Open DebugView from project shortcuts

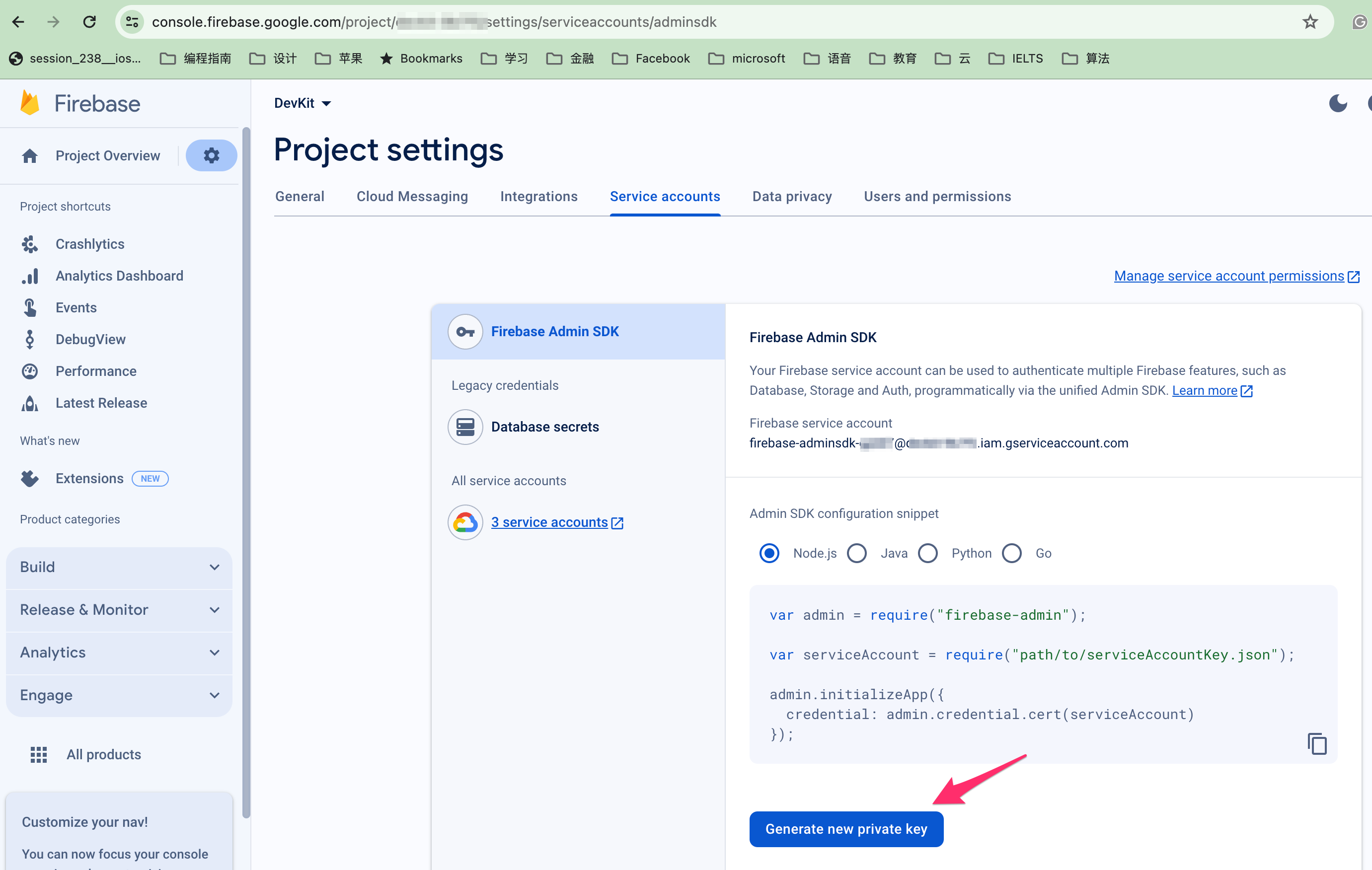(x=90, y=339)
